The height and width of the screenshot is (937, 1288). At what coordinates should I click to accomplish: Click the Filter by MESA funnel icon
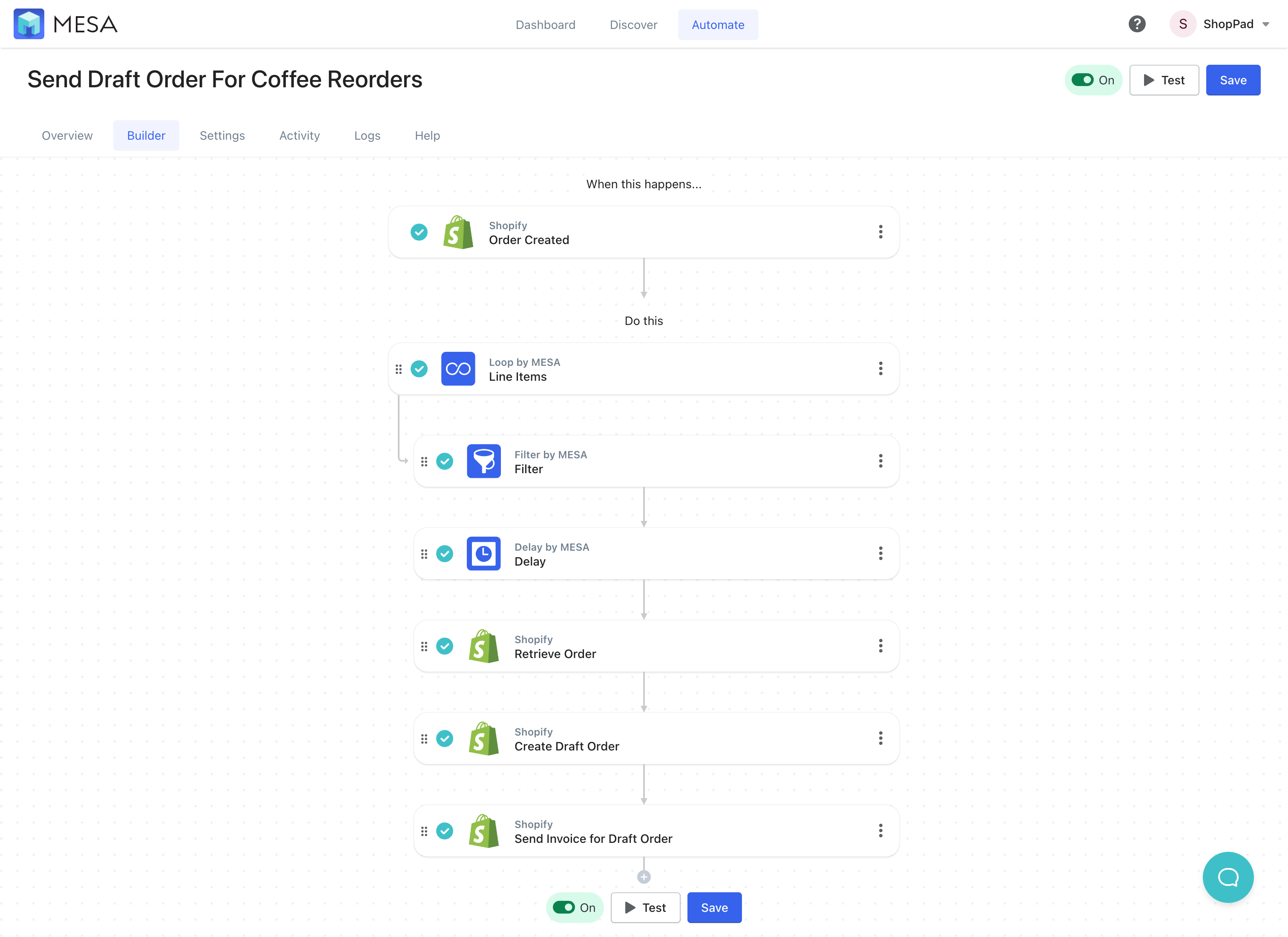click(x=483, y=461)
